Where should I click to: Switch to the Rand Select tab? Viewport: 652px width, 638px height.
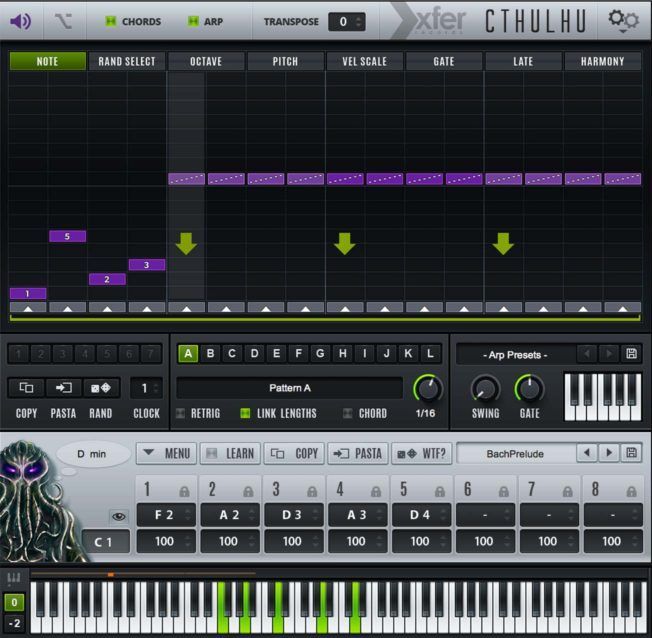[x=127, y=61]
